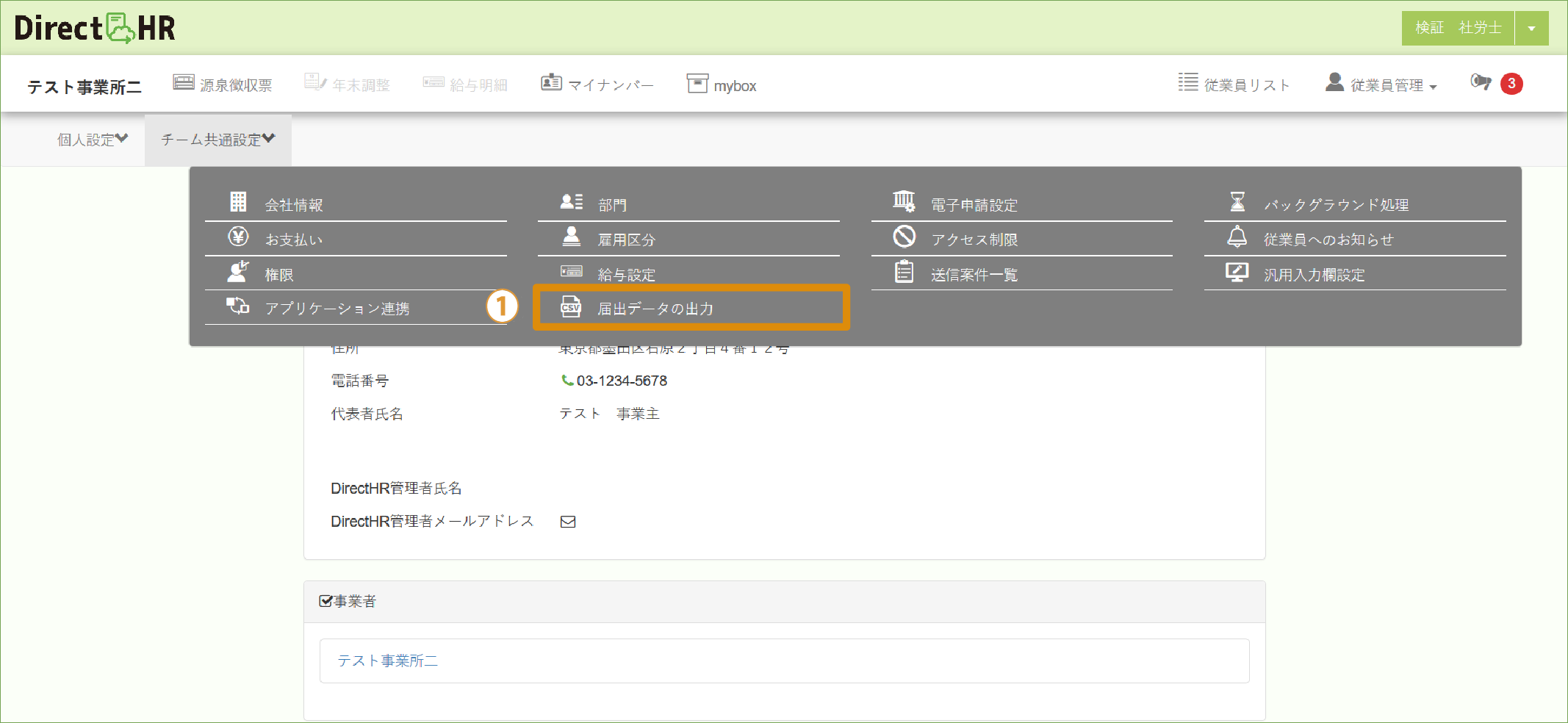Viewport: 1568px width, 723px height.
Task: Click the 従業員管理 person icon
Action: click(x=1335, y=82)
